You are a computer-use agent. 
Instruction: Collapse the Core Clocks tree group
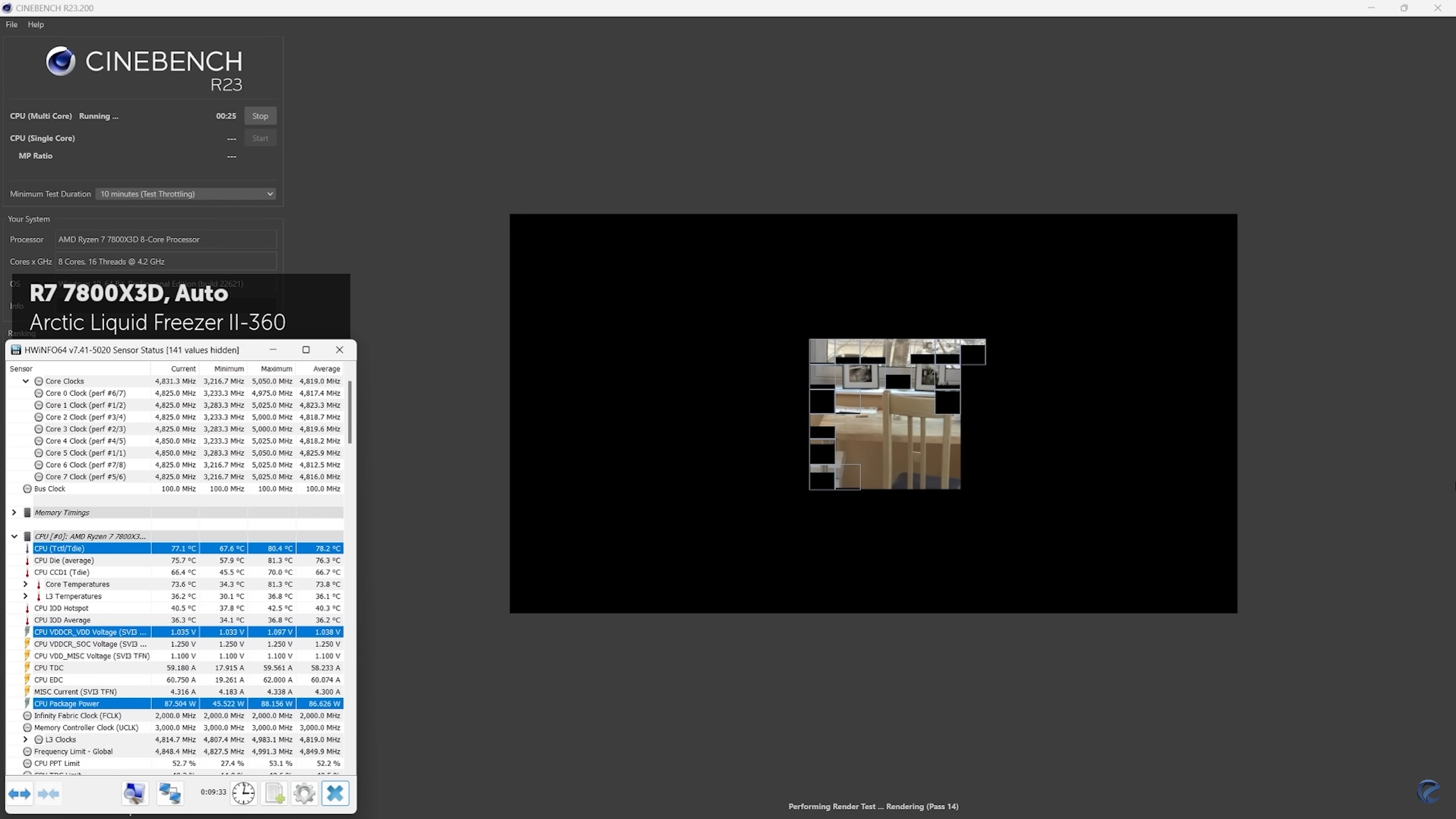pyautogui.click(x=26, y=381)
